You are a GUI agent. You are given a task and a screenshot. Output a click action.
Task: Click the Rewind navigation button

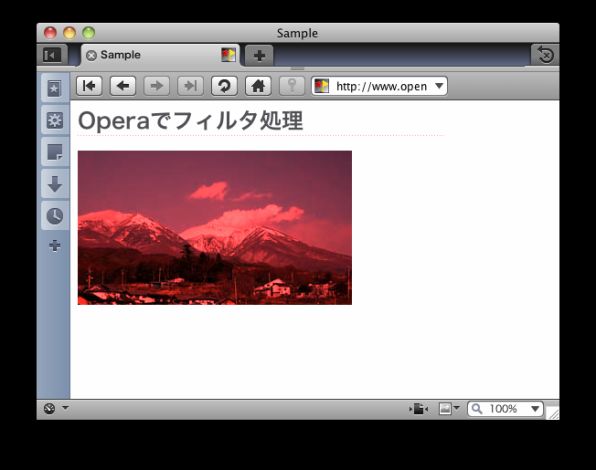click(89, 86)
